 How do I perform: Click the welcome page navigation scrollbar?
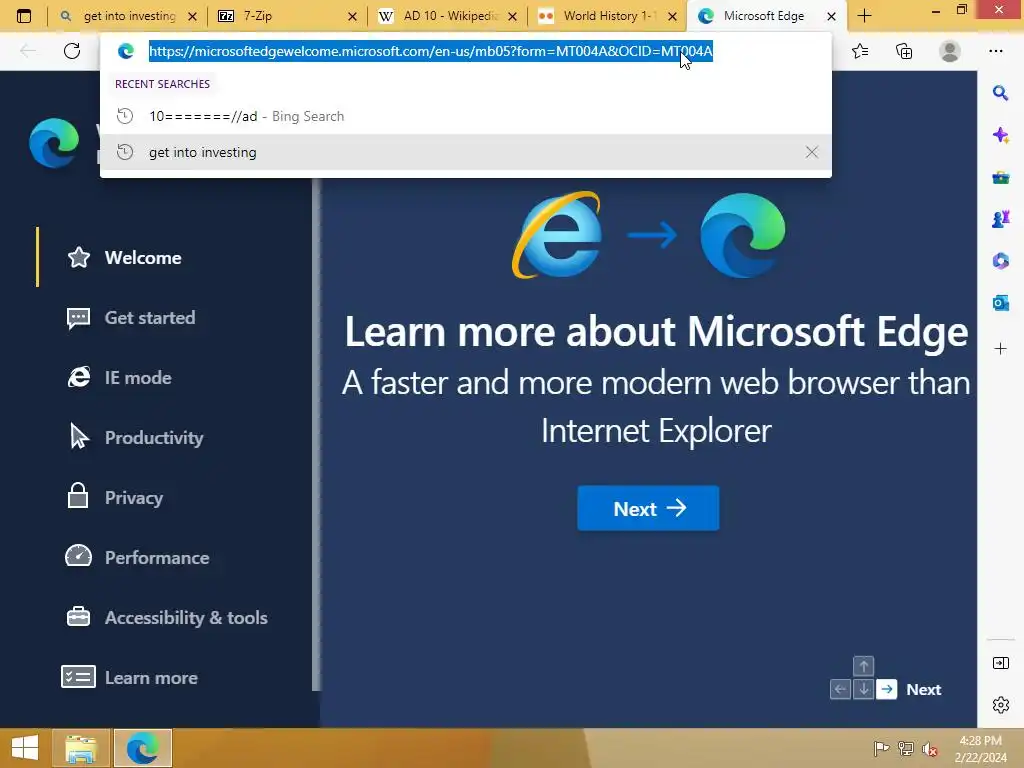(x=317, y=434)
